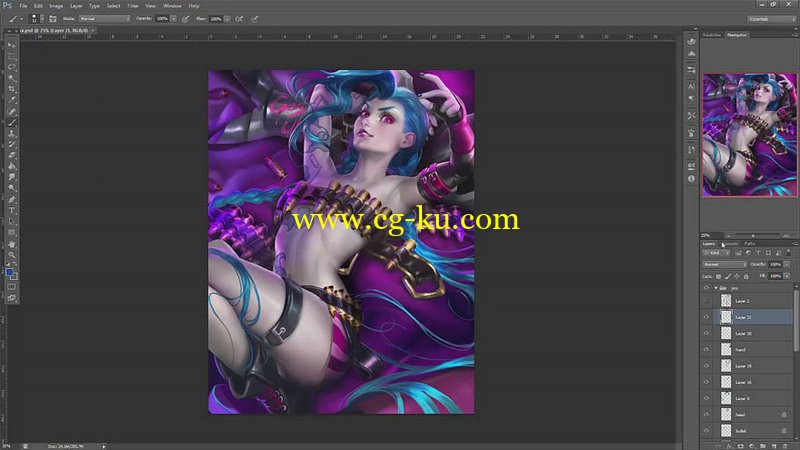Add a layer mask
Screen dimensions: 800x450
[x=740, y=446]
